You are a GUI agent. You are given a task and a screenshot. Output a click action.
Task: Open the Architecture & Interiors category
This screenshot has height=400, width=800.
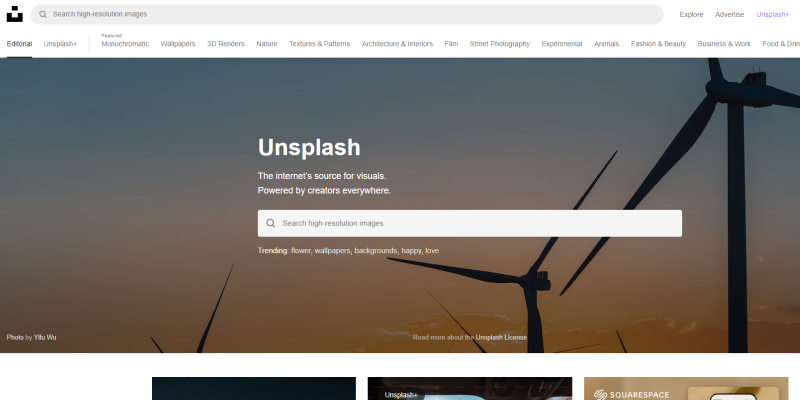(397, 44)
